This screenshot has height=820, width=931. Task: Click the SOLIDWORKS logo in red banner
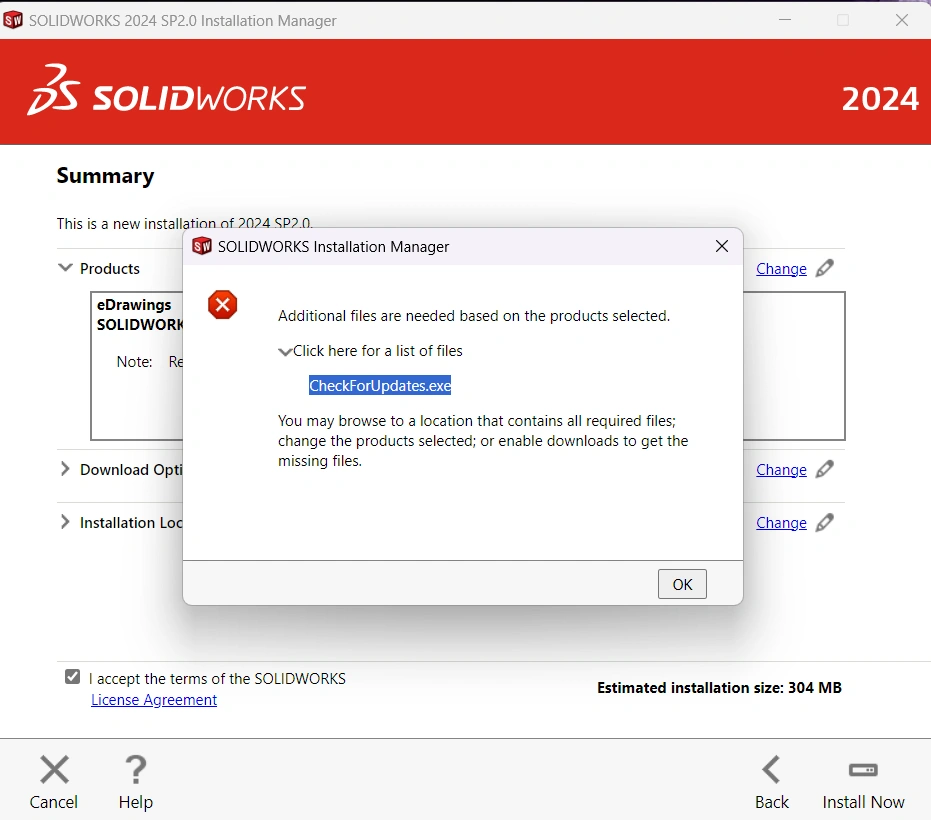166,90
